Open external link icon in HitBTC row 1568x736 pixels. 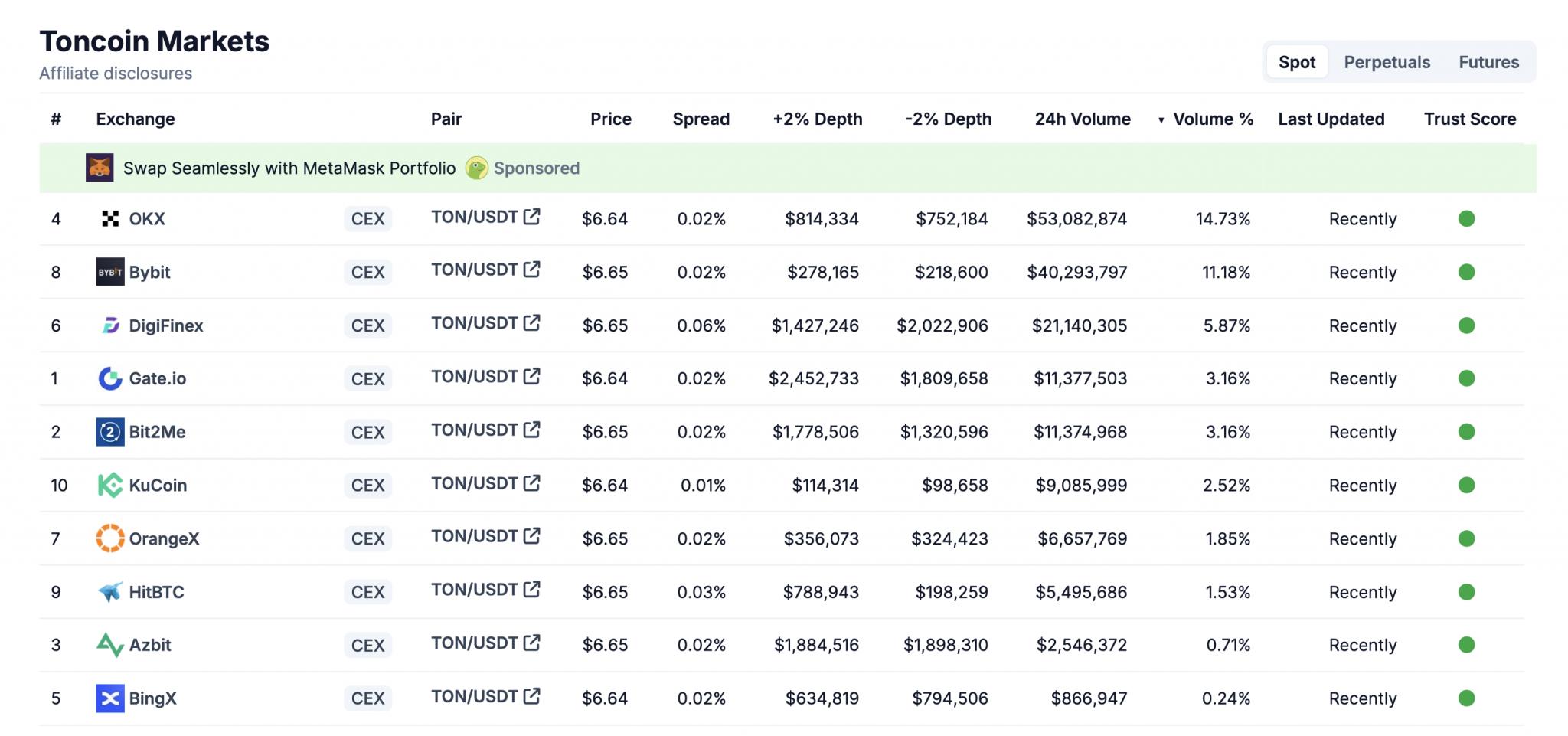(x=532, y=590)
